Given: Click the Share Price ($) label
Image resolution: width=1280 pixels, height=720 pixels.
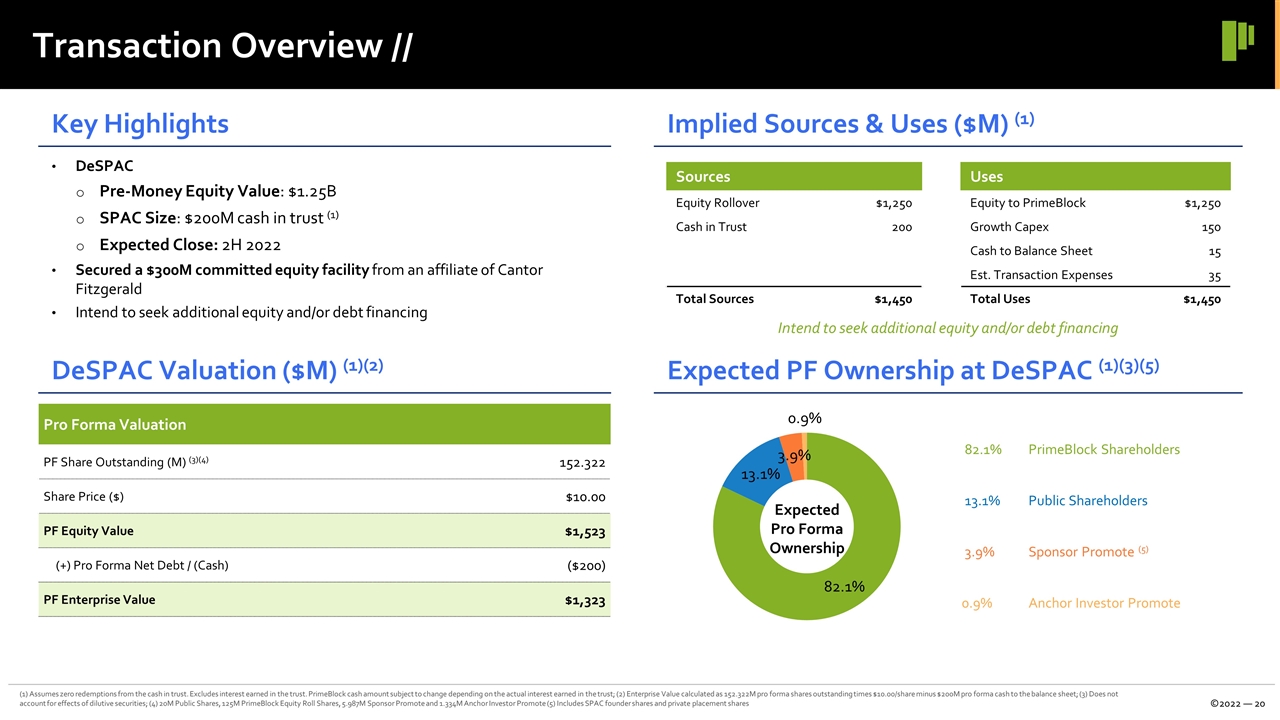Looking at the screenshot, I should coord(84,497).
